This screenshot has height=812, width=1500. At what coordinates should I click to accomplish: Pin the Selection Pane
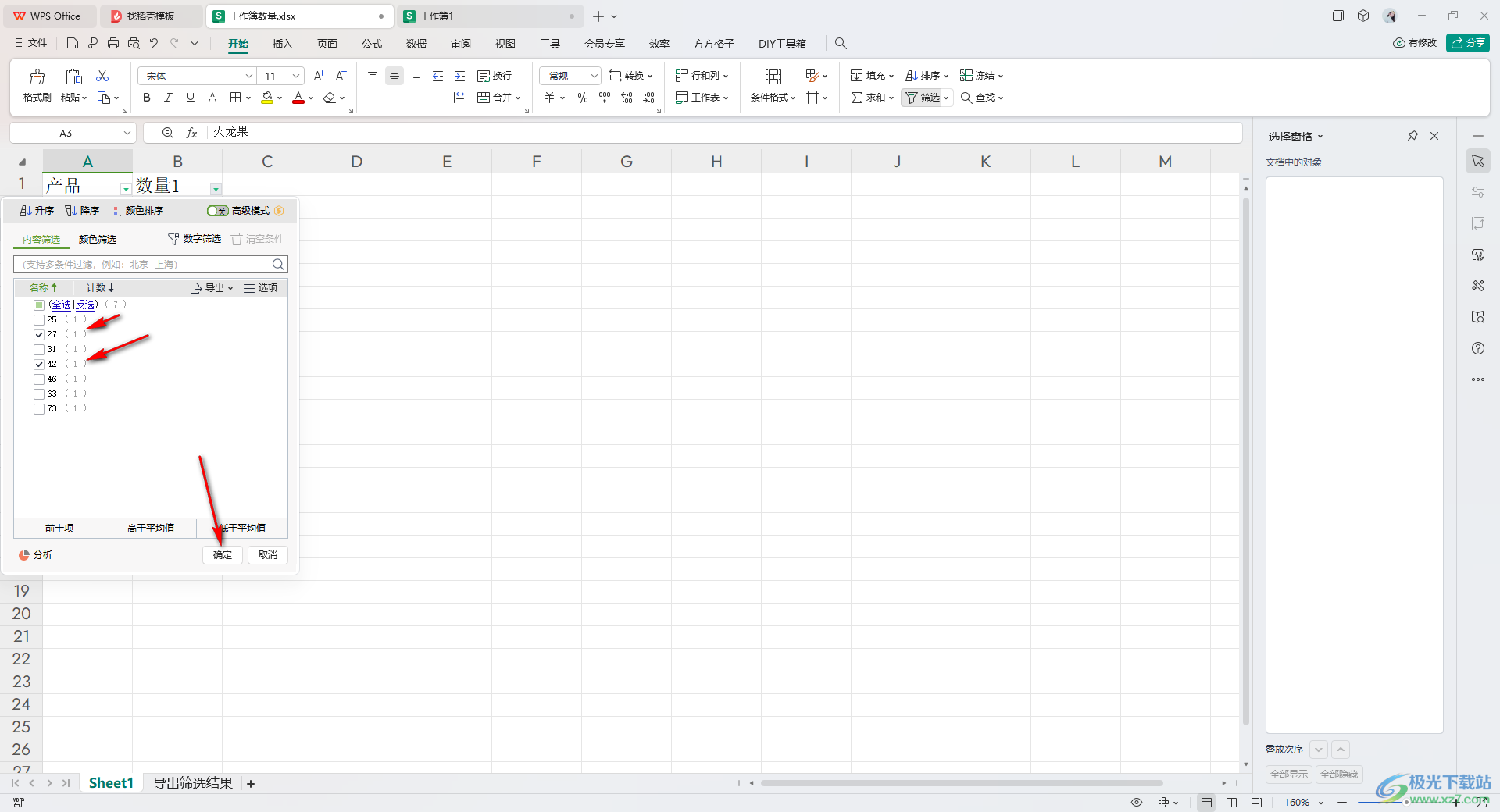point(1412,136)
